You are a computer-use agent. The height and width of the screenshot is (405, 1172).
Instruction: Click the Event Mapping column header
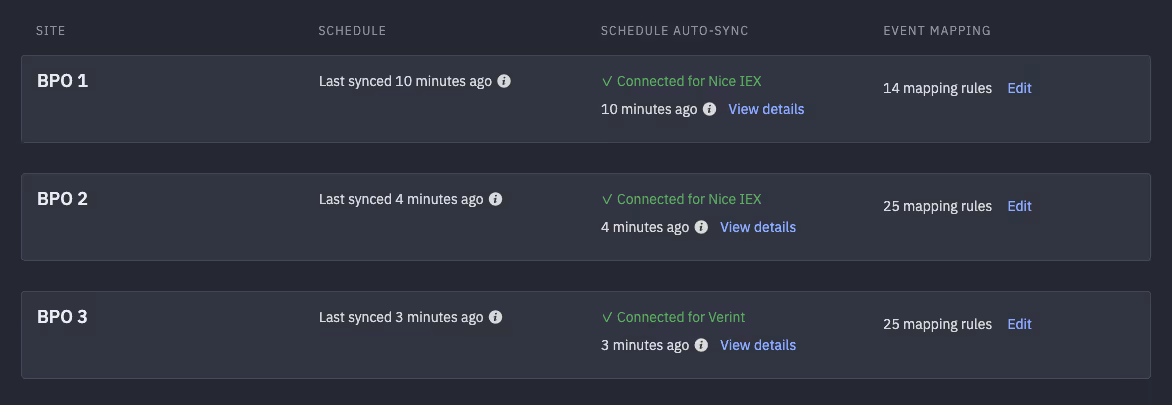point(937,31)
